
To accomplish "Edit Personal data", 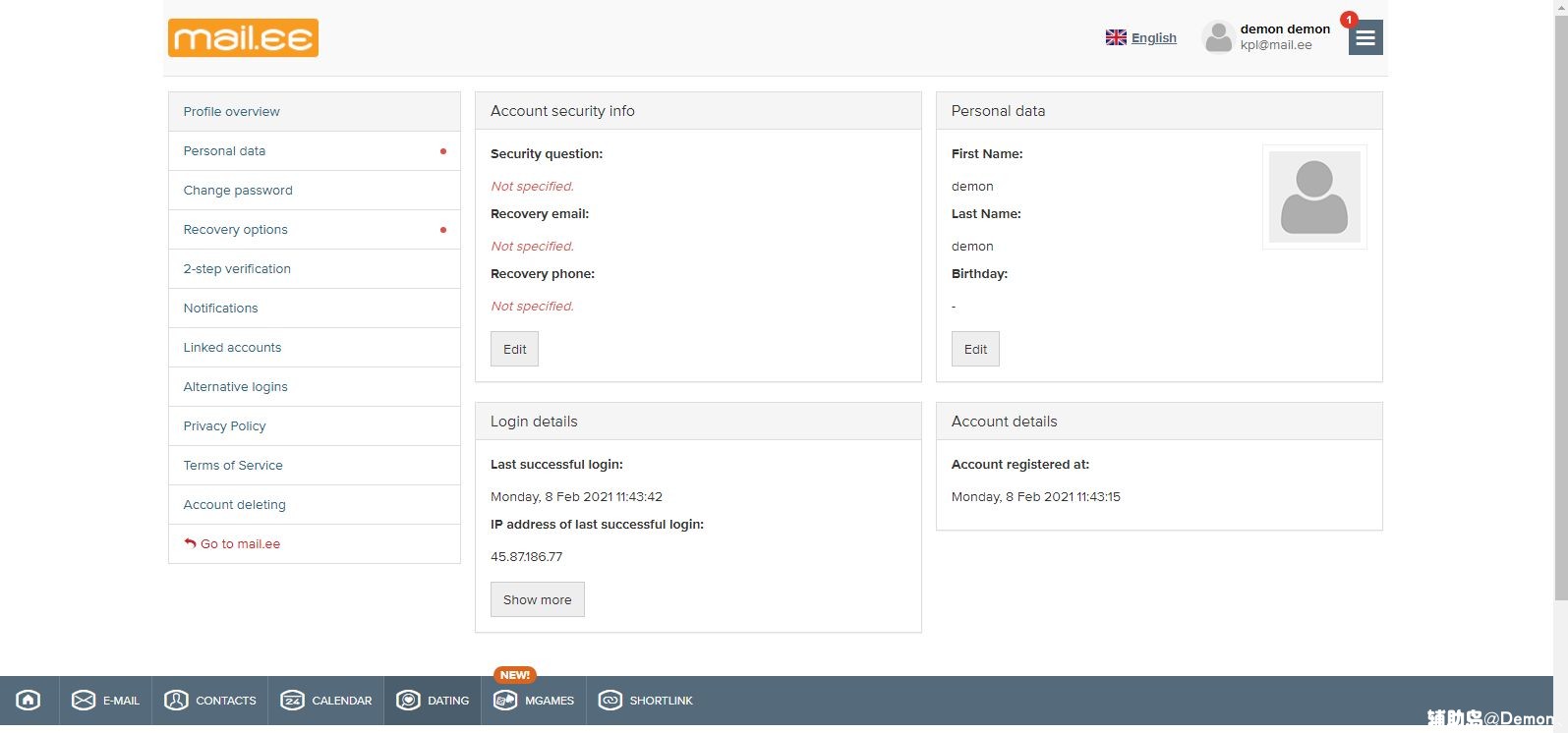I will click(975, 349).
